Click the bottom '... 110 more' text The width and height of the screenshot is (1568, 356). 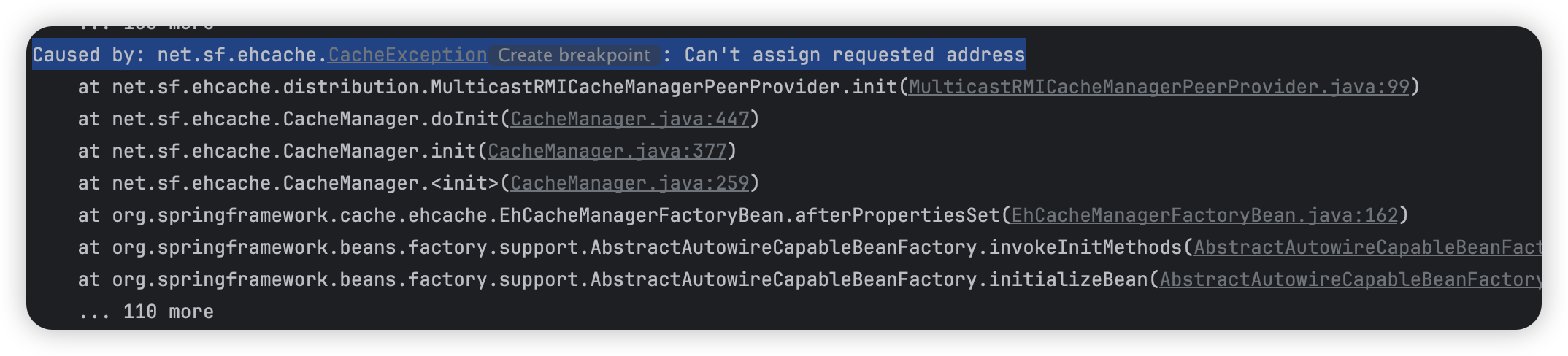coord(146,311)
